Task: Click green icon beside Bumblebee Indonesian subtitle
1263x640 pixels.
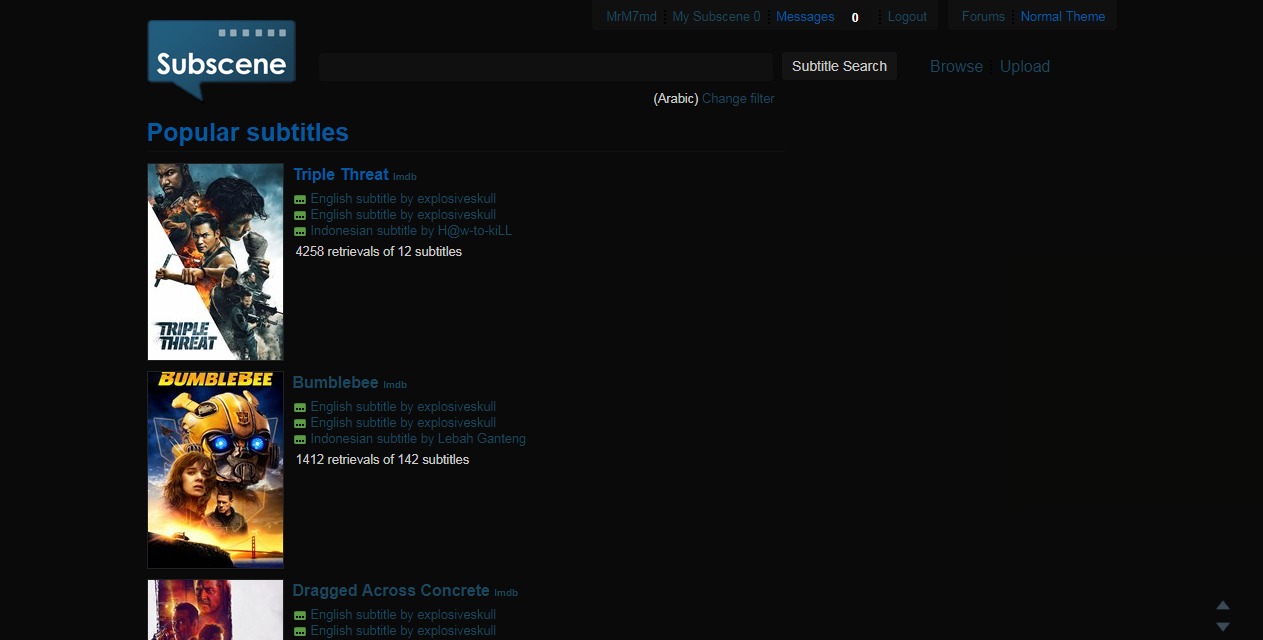Action: (300, 439)
